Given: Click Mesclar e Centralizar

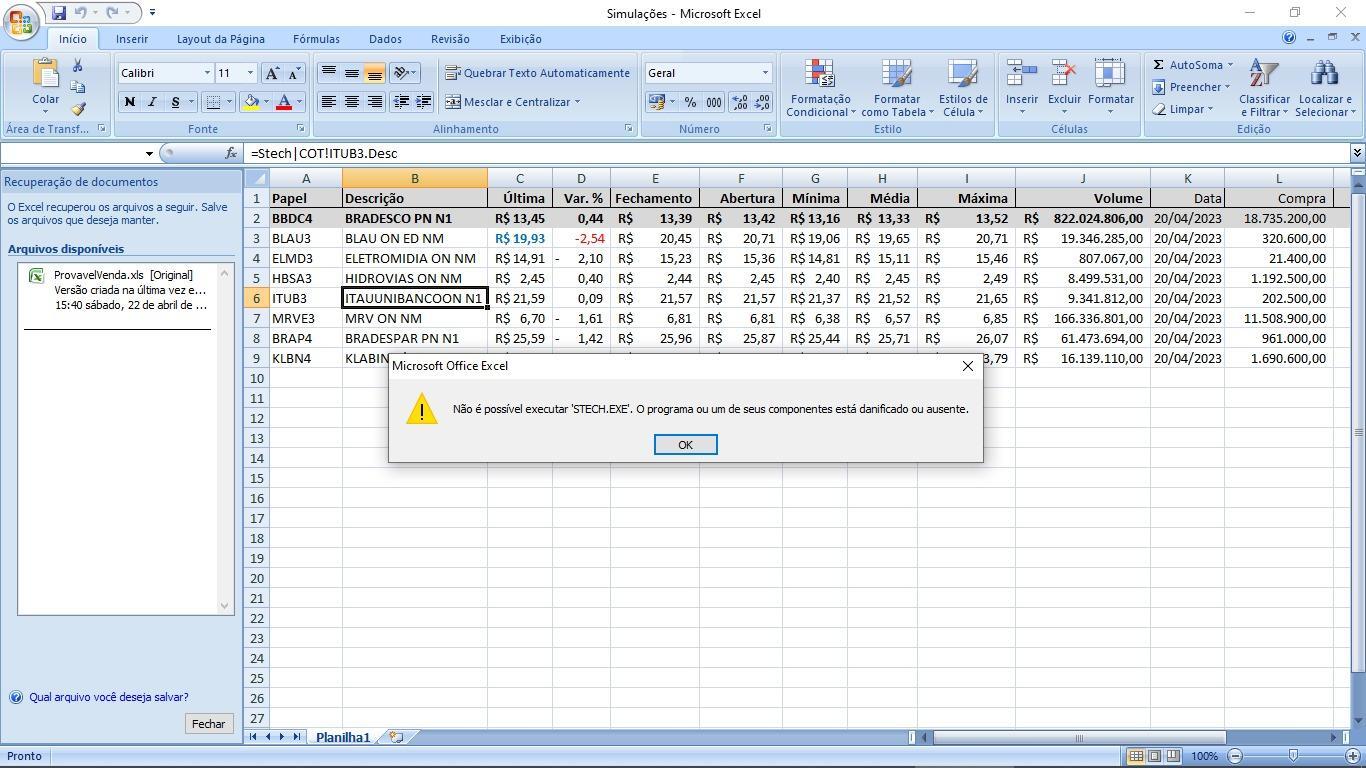Looking at the screenshot, I should point(513,102).
